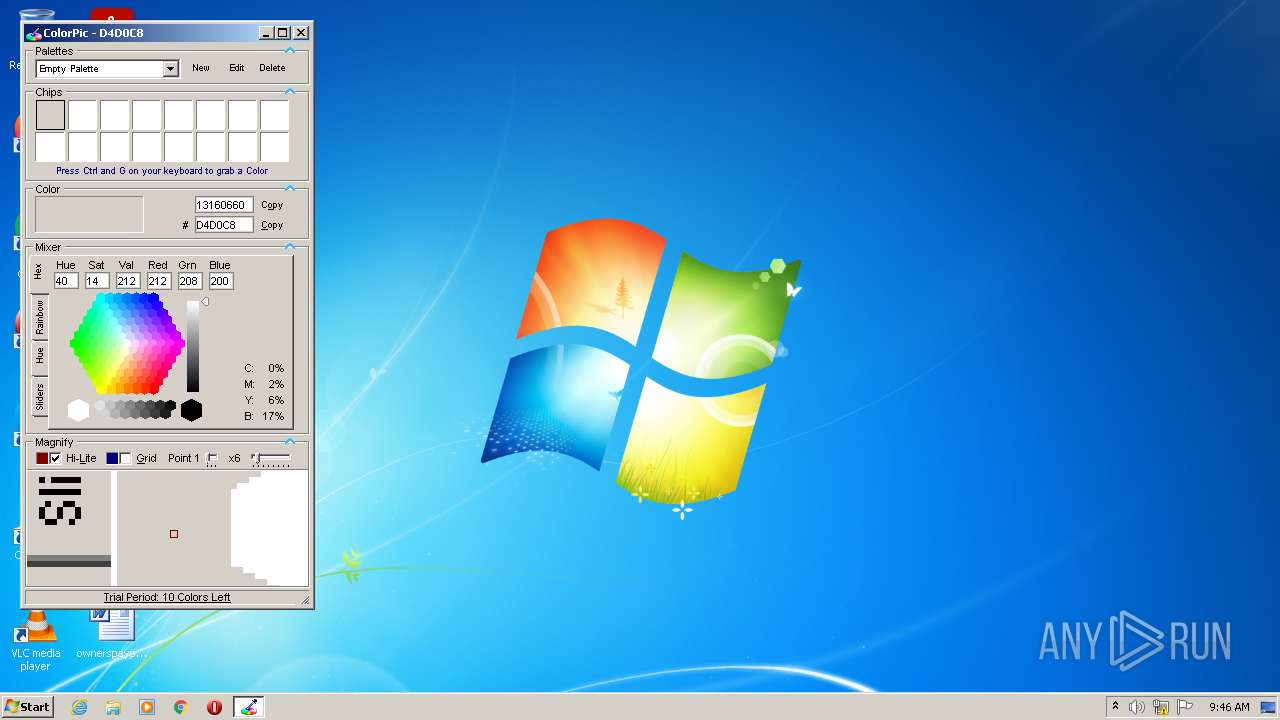Click the ColorPic taskbar button
The image size is (1280, 720).
(x=249, y=707)
